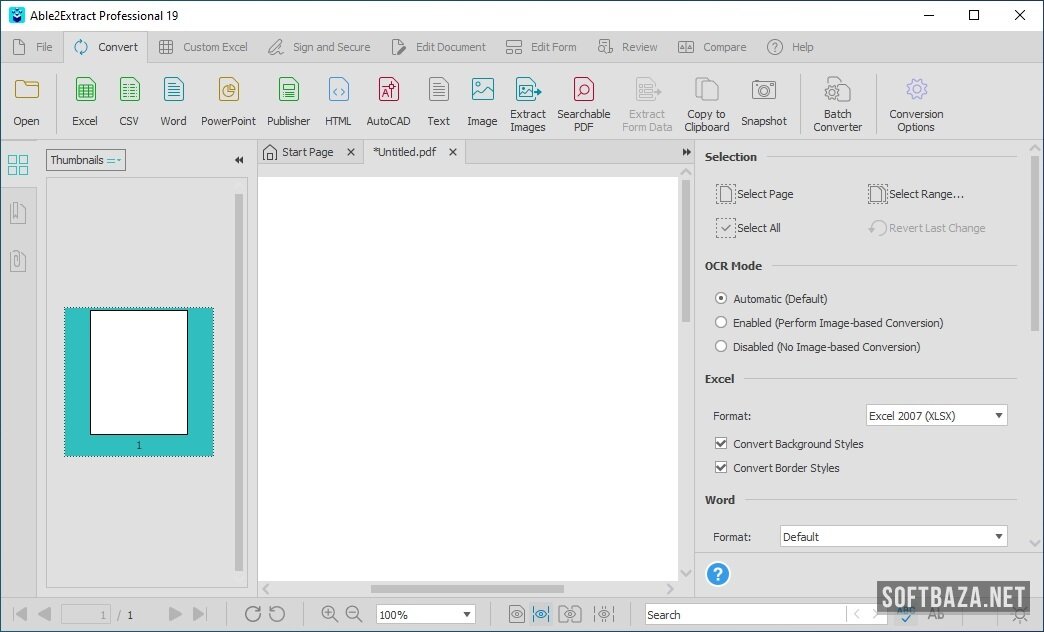Click the Excel conversion icon
This screenshot has height=632, width=1044.
[x=85, y=102]
